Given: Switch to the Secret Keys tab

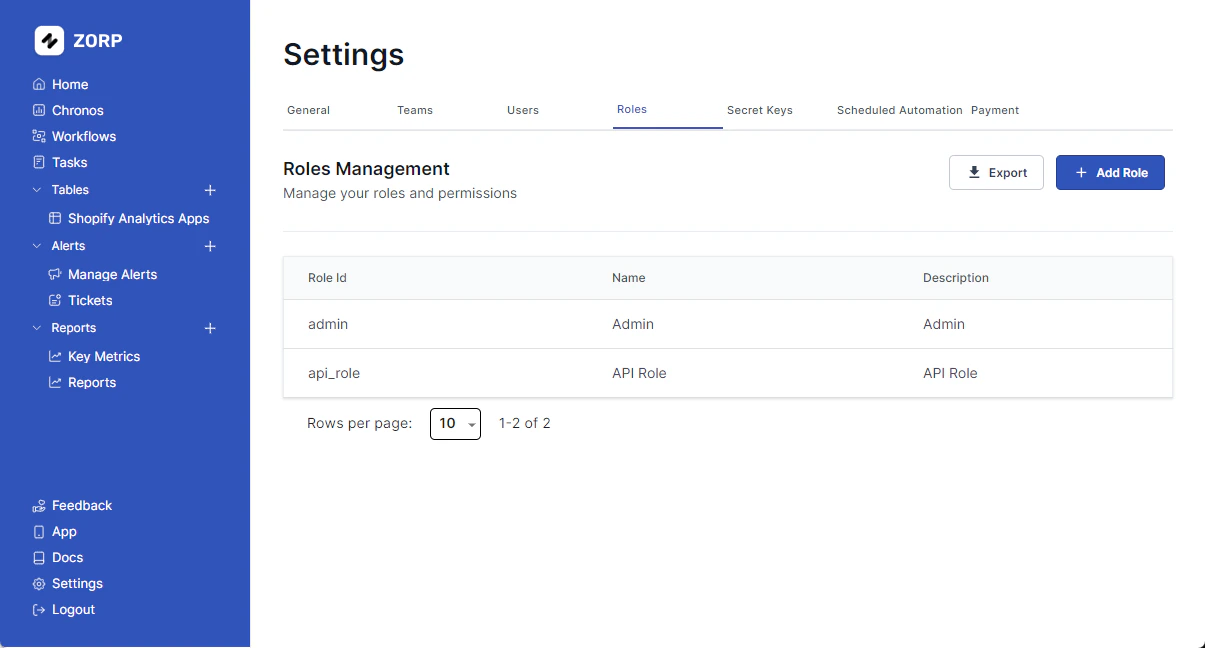Looking at the screenshot, I should pos(758,110).
